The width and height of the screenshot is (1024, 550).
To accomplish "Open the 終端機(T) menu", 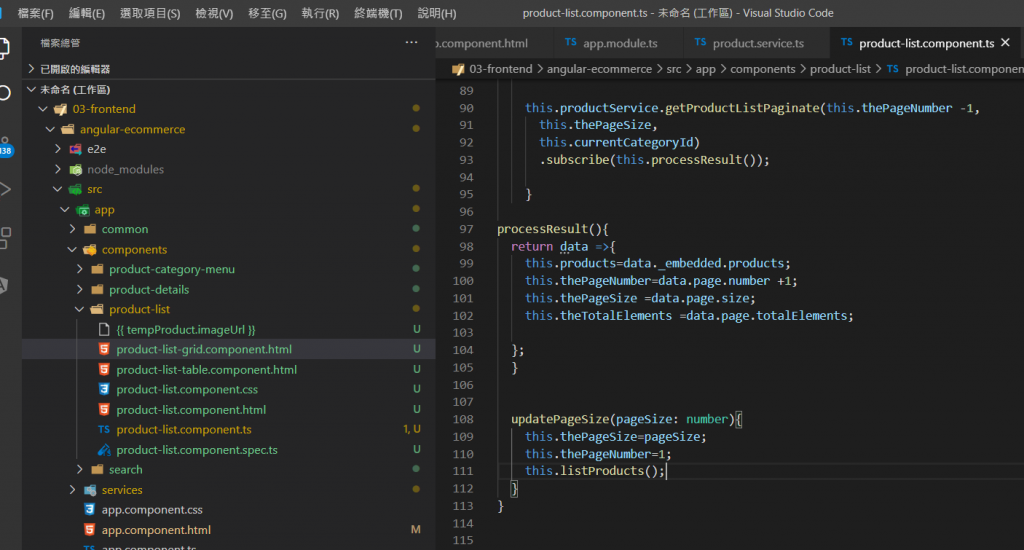I will pyautogui.click(x=378, y=13).
